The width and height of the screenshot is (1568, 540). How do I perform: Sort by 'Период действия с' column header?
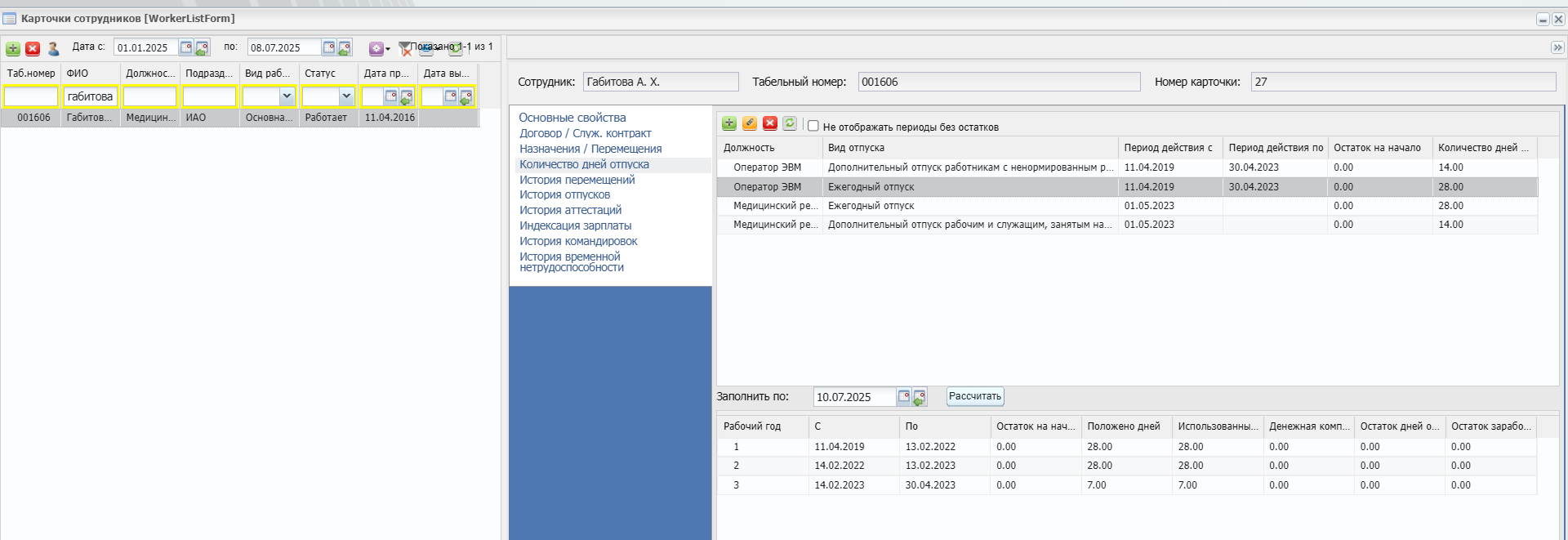click(x=1170, y=148)
